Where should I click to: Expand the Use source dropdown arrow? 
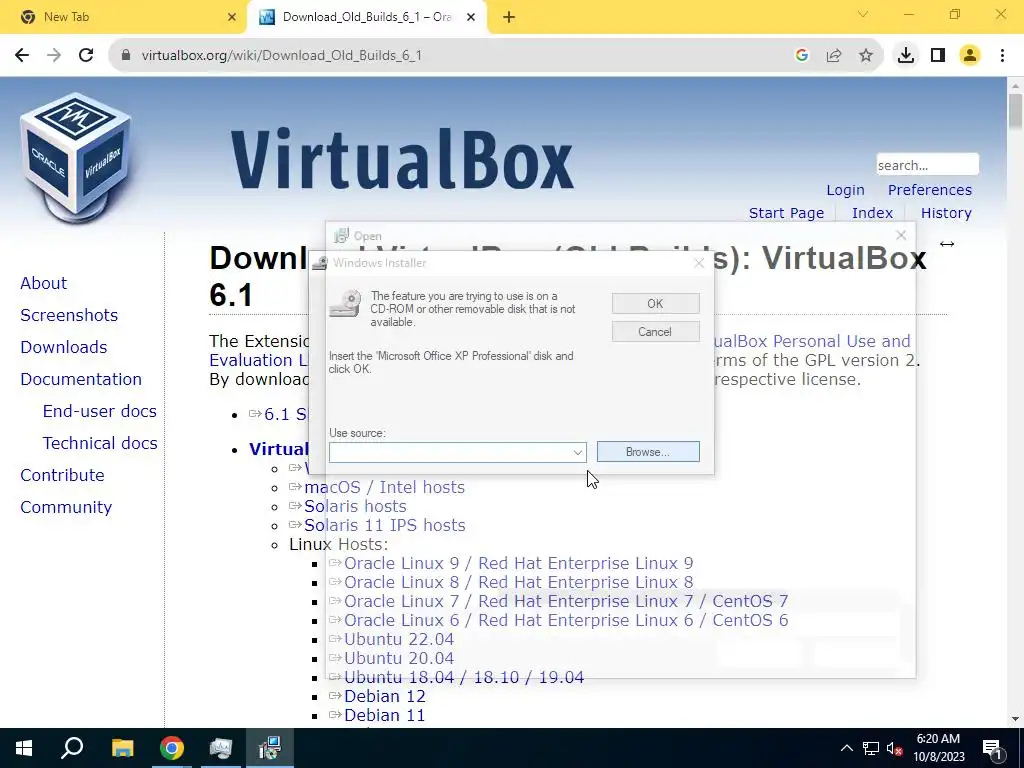577,452
